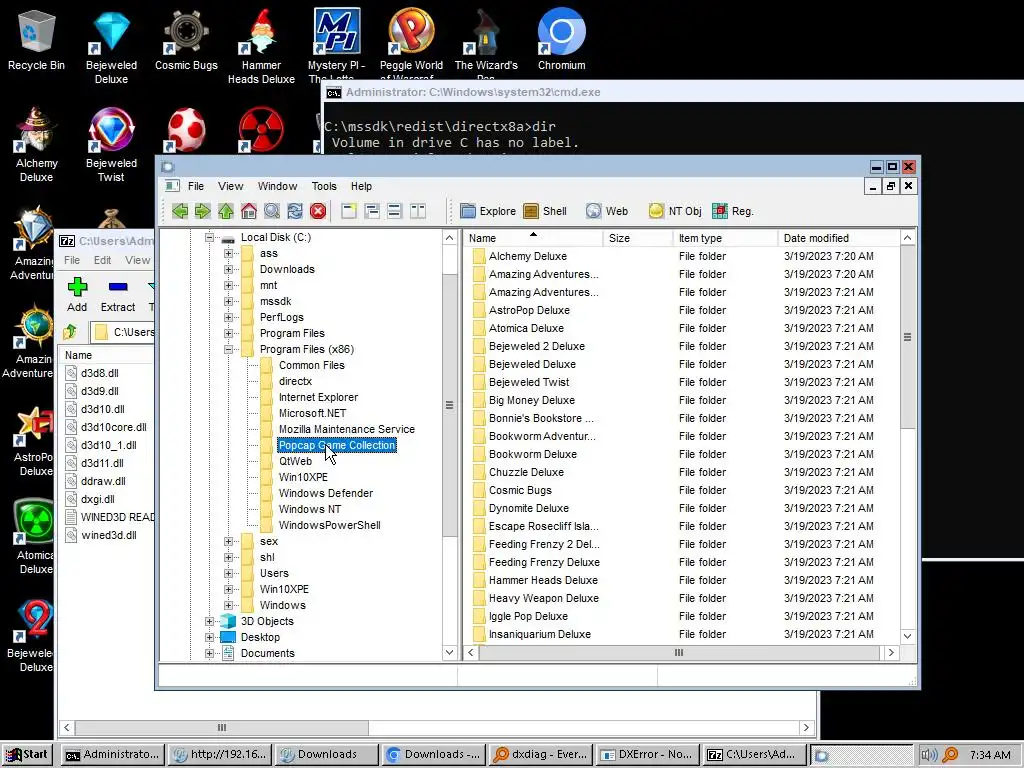Select Popcap Game Collection in tree
1024x768 pixels.
(337, 445)
